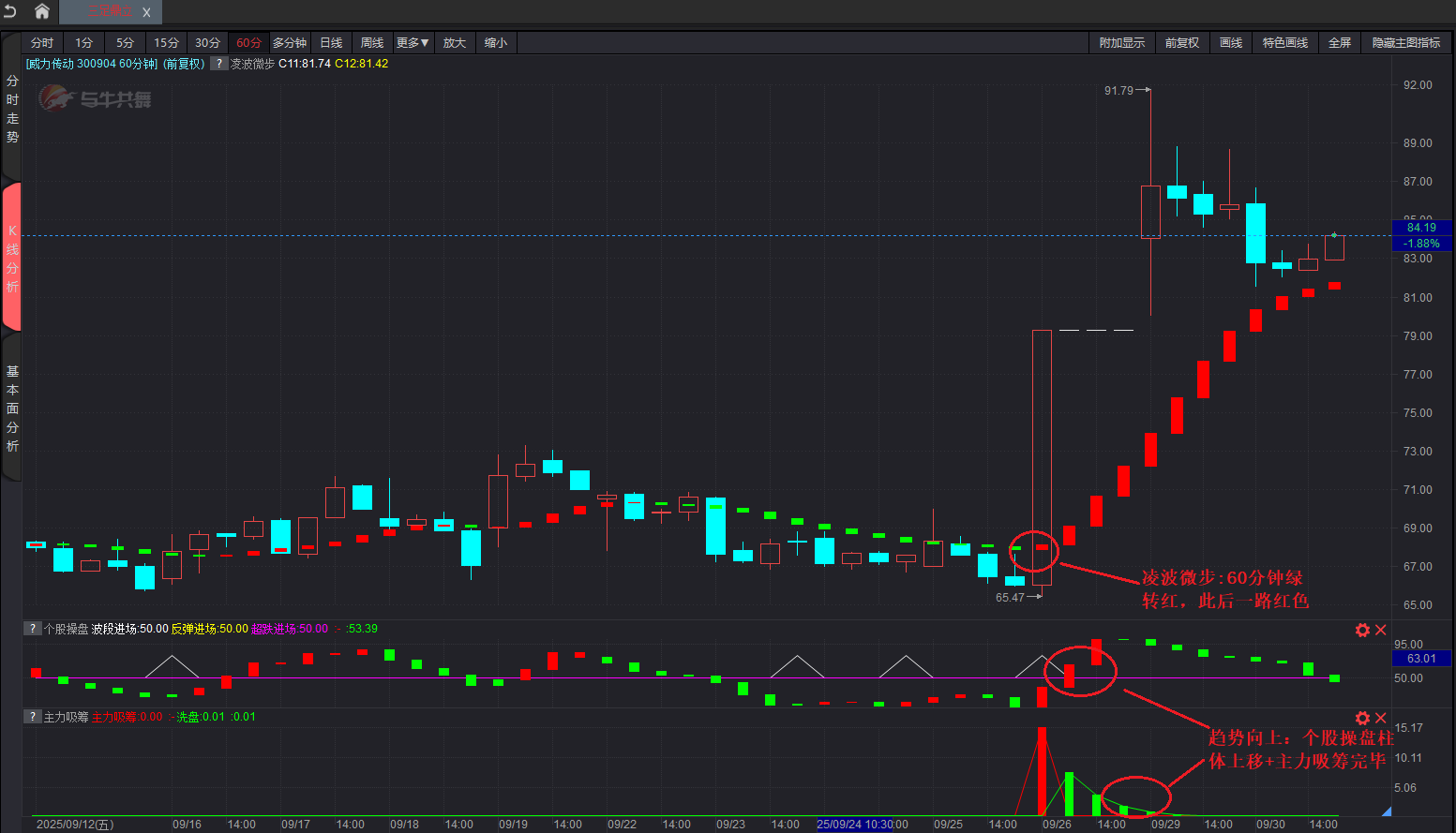Image resolution: width=1456 pixels, height=833 pixels.
Task: Click the back arrow icon
Action: pyautogui.click(x=10, y=11)
